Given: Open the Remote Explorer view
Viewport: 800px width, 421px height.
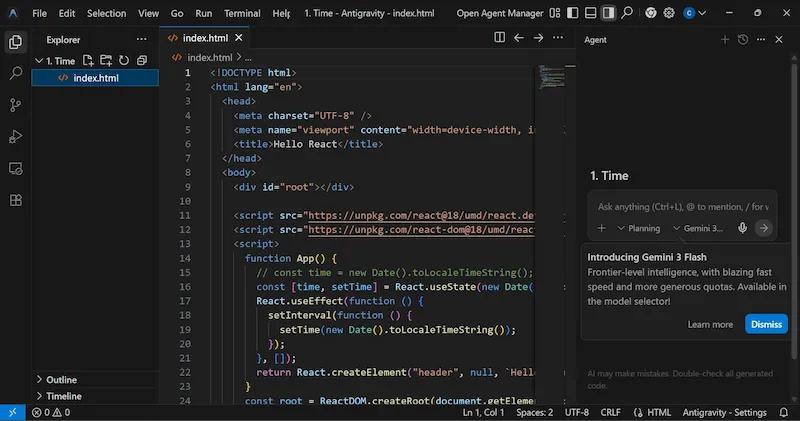Looking at the screenshot, I should (15, 168).
